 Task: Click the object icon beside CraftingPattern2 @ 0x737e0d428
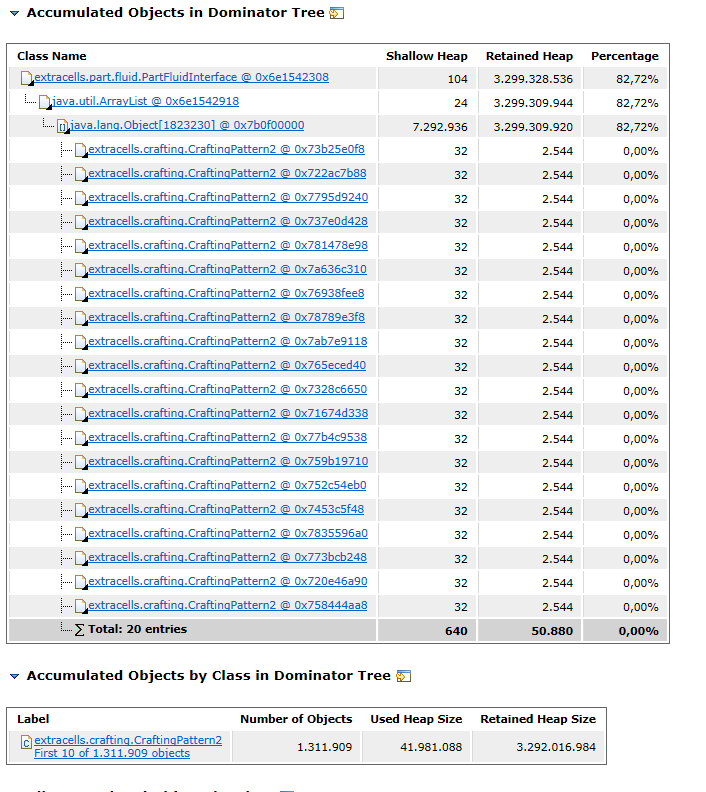click(81, 222)
